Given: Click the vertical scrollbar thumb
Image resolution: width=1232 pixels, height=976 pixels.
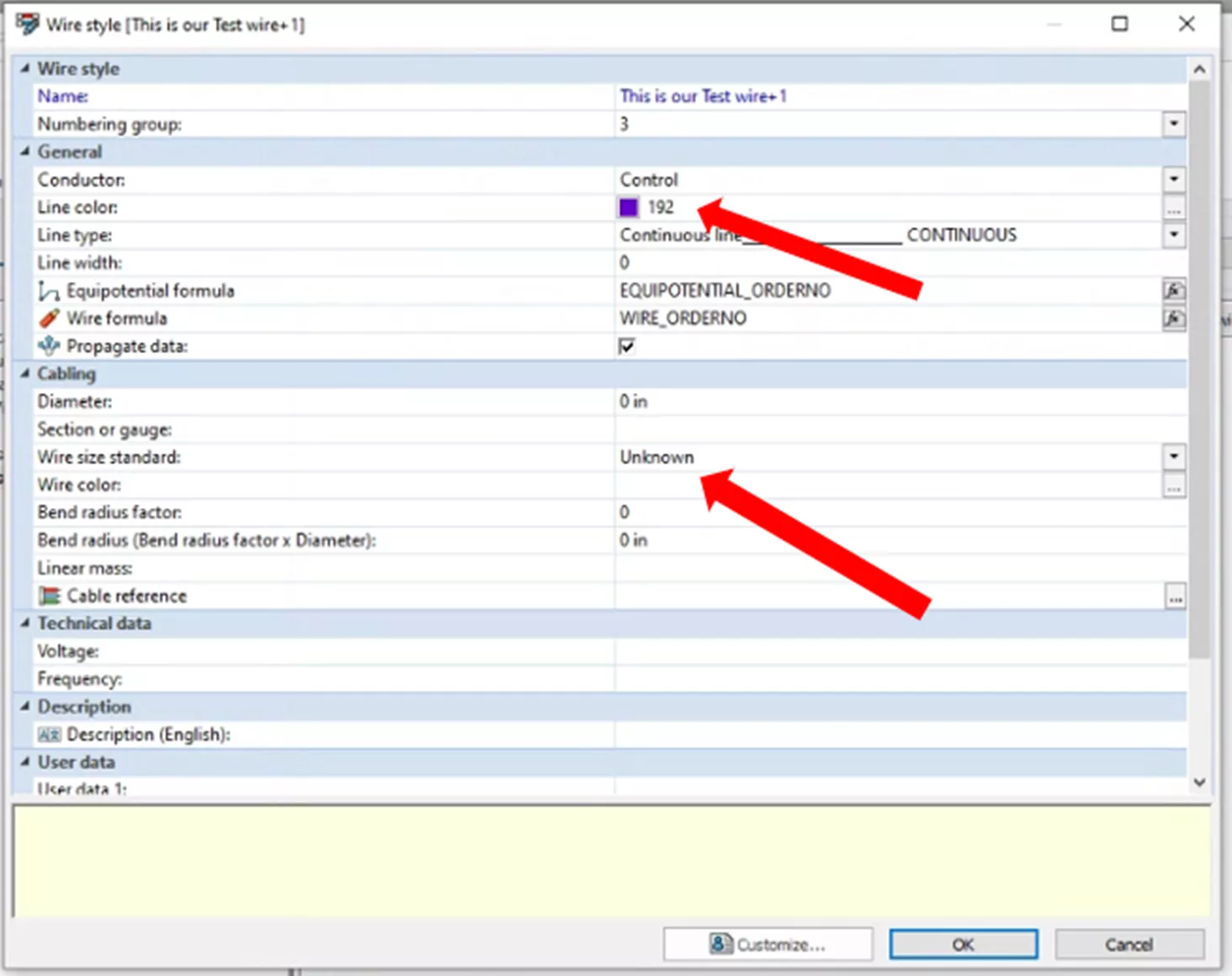Looking at the screenshot, I should (1199, 370).
